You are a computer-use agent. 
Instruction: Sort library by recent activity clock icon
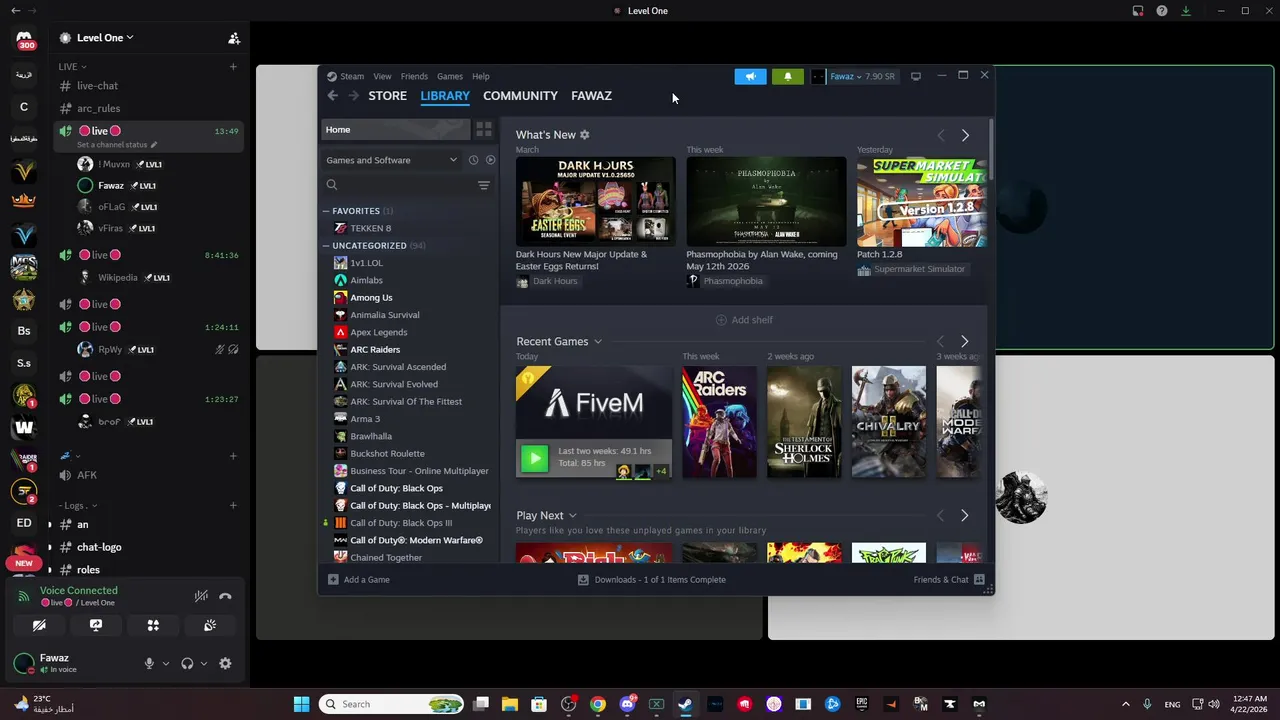[473, 160]
